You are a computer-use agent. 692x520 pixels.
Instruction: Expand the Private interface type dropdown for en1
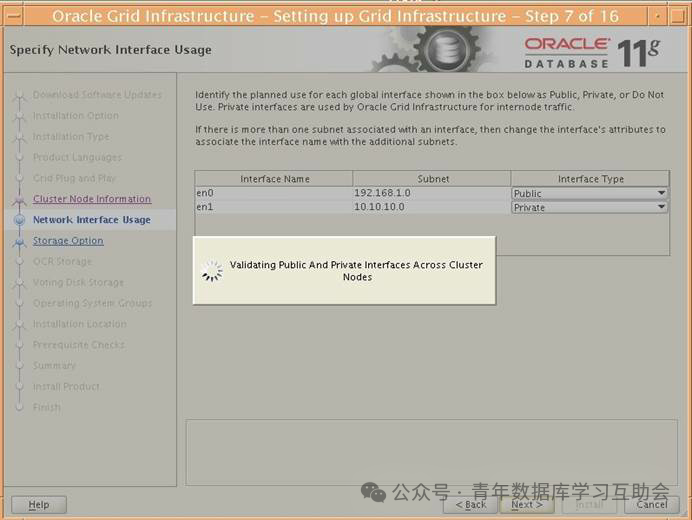click(x=589, y=207)
